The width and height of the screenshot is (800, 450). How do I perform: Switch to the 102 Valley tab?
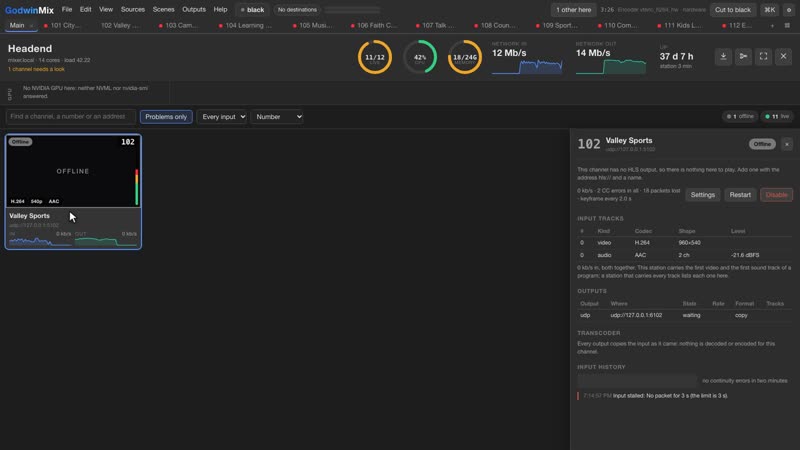coord(120,26)
